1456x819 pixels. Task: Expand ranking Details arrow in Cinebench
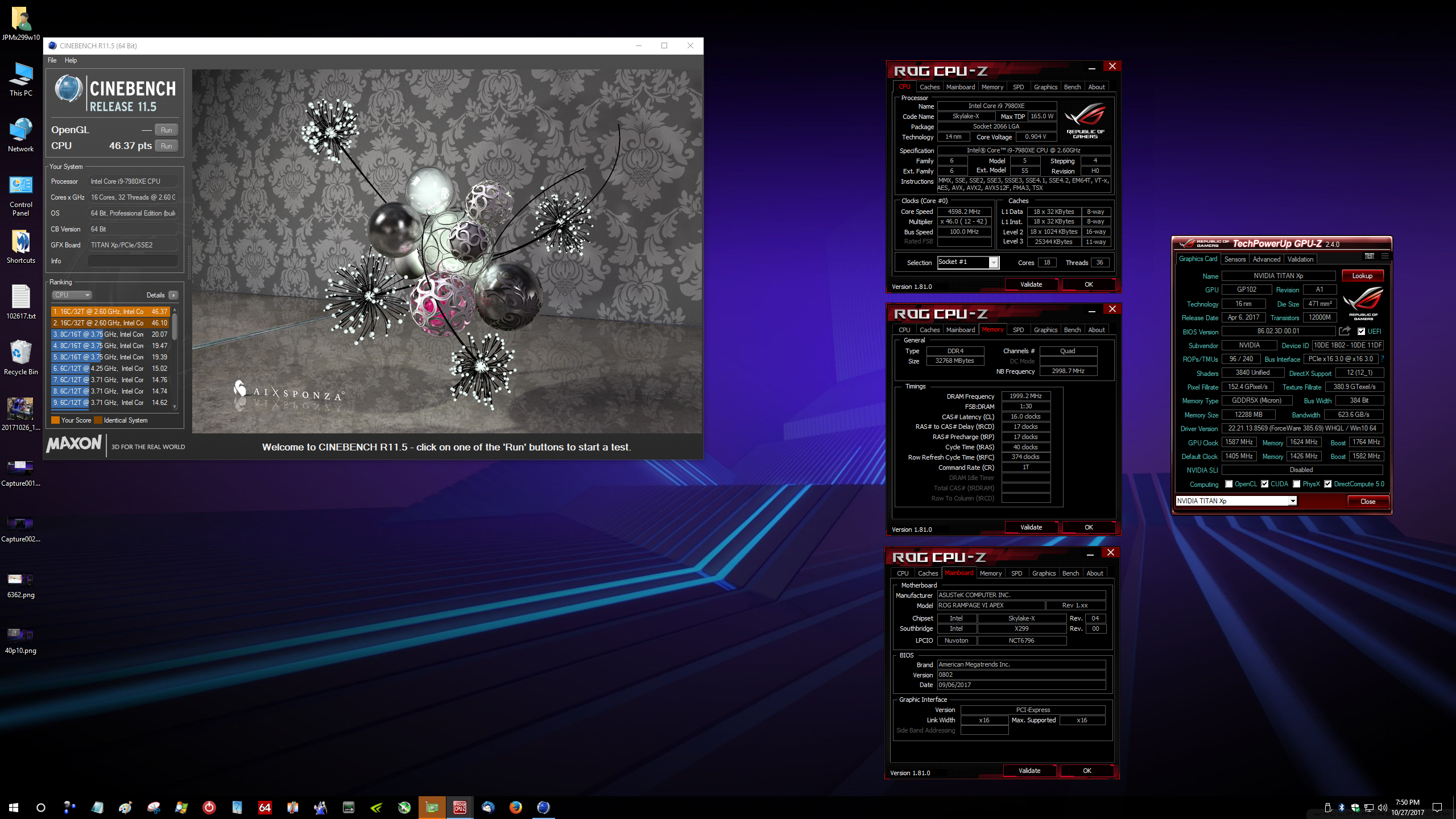173,295
